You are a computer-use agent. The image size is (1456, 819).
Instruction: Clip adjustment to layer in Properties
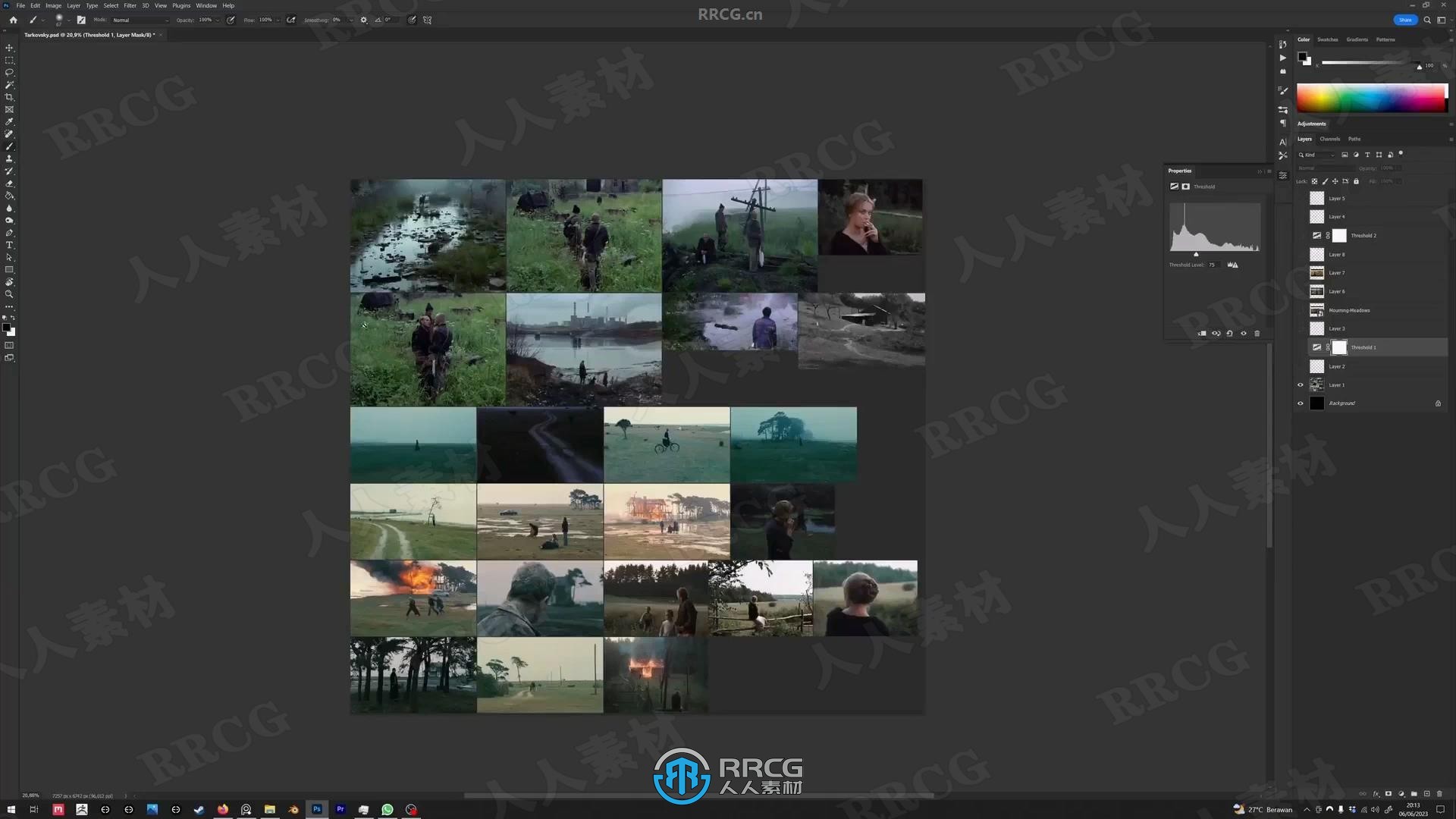(1202, 334)
